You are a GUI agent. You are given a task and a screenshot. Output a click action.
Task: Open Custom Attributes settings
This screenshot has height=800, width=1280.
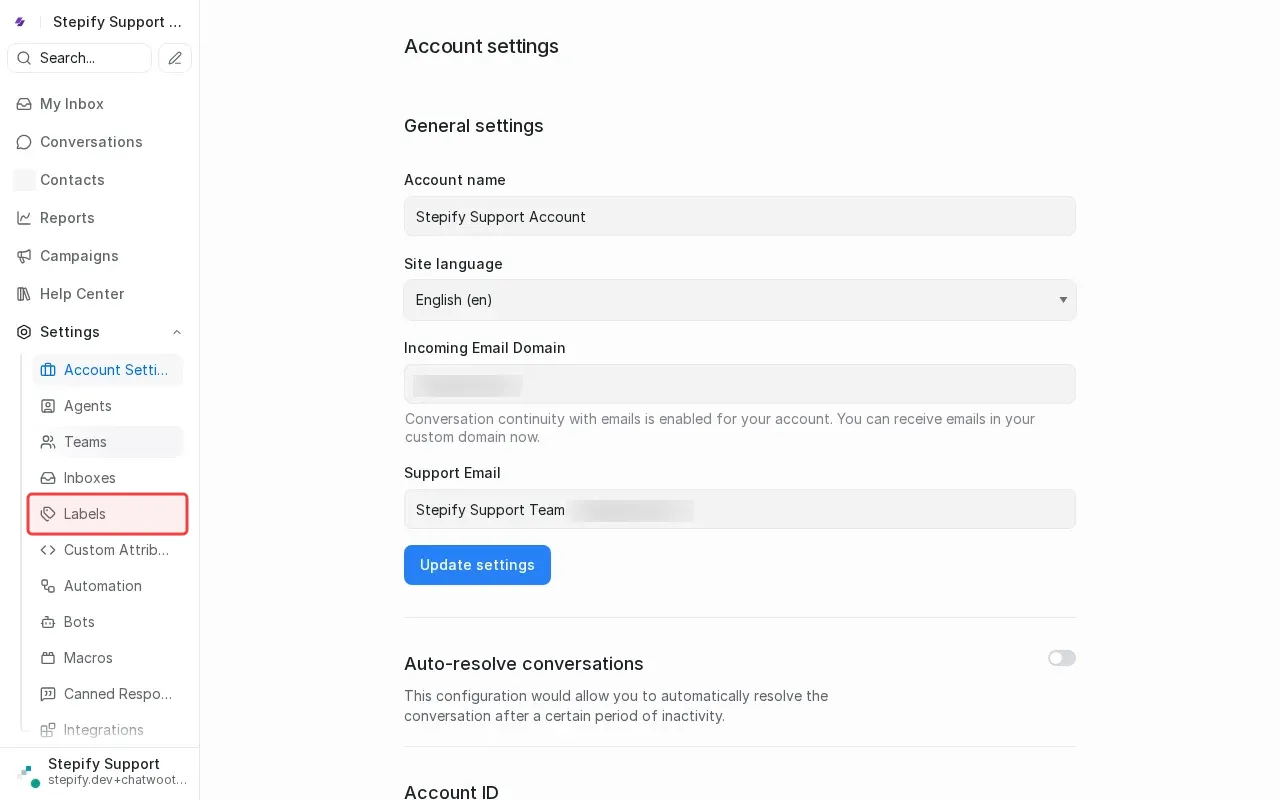point(117,550)
